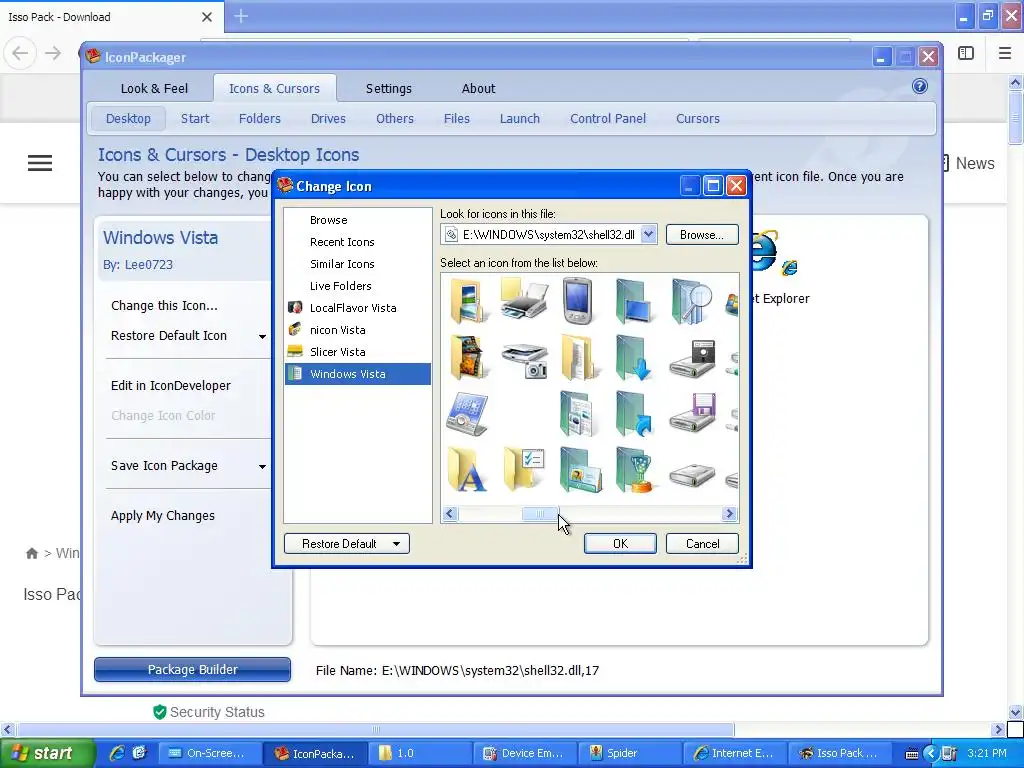Select the pictures folder icon in the list
The image size is (1024, 768).
(468, 301)
